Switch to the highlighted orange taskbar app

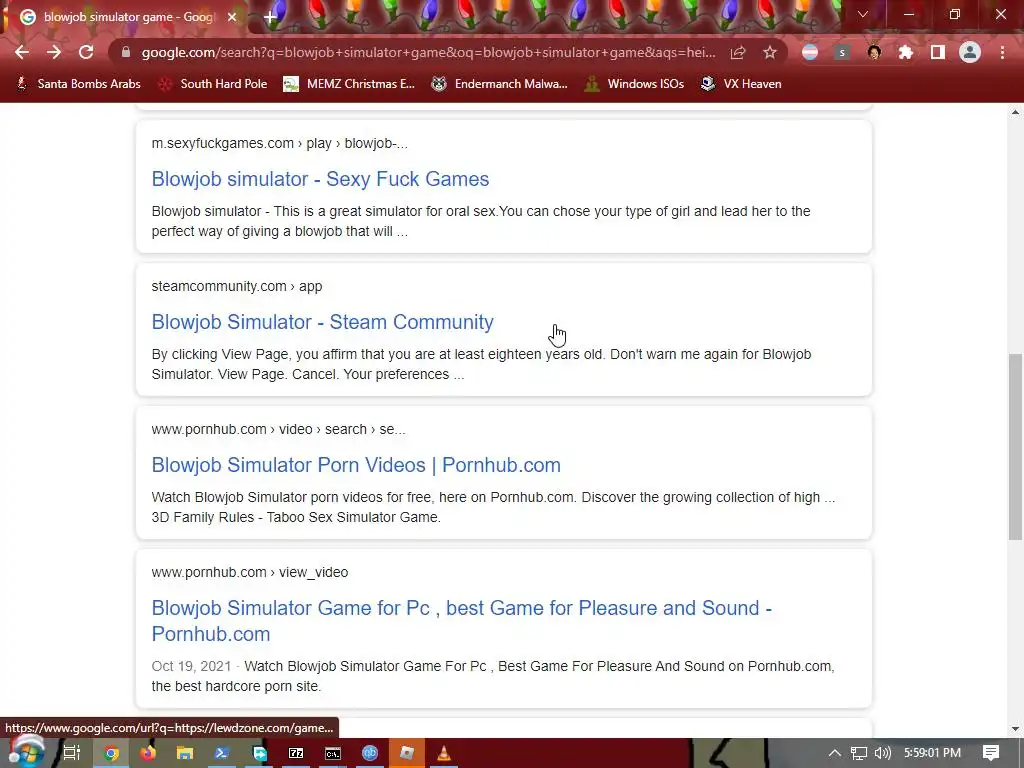click(407, 753)
